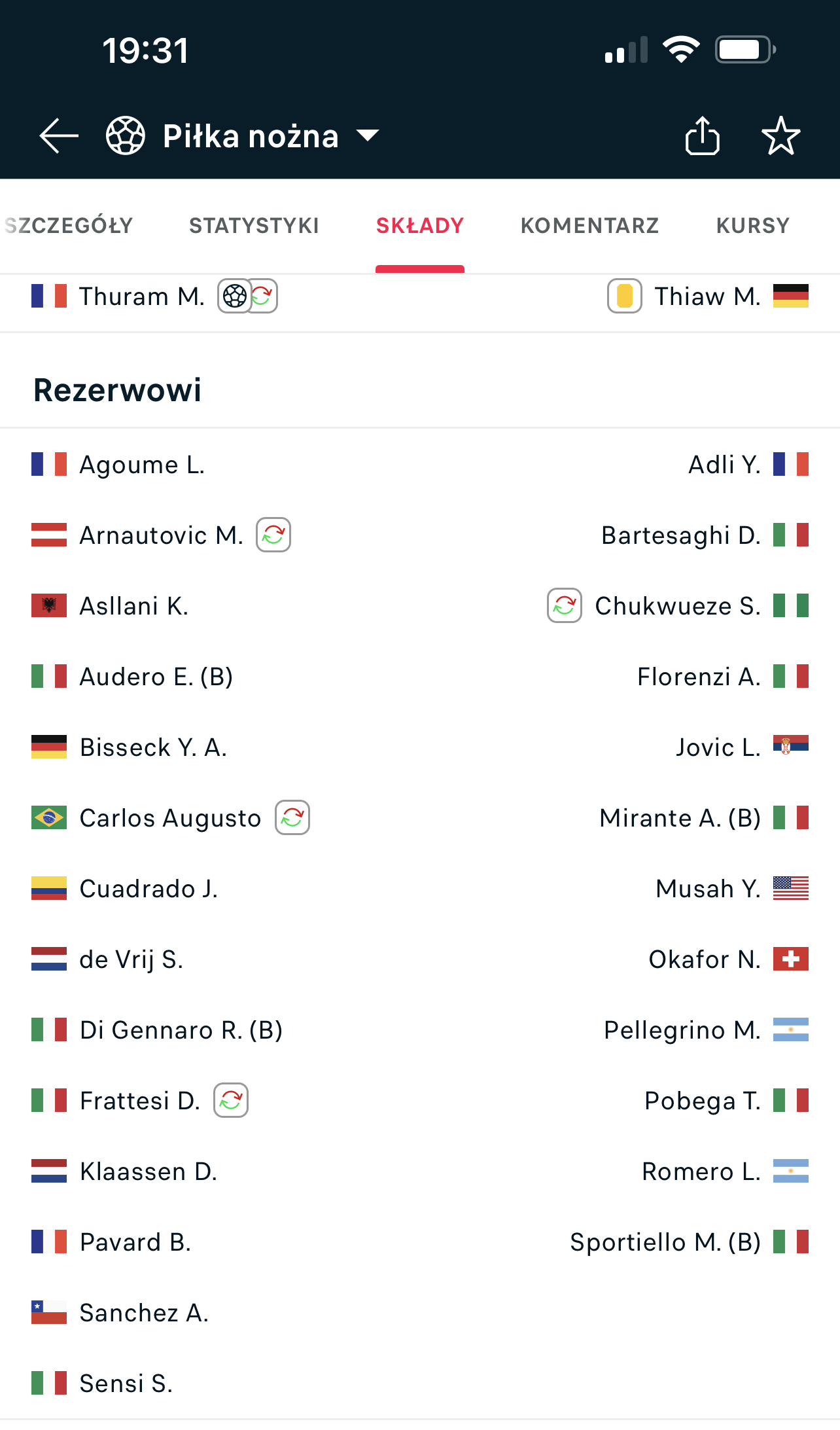Open player Okafor N.
This screenshot has height=1430, width=840.
pos(704,959)
